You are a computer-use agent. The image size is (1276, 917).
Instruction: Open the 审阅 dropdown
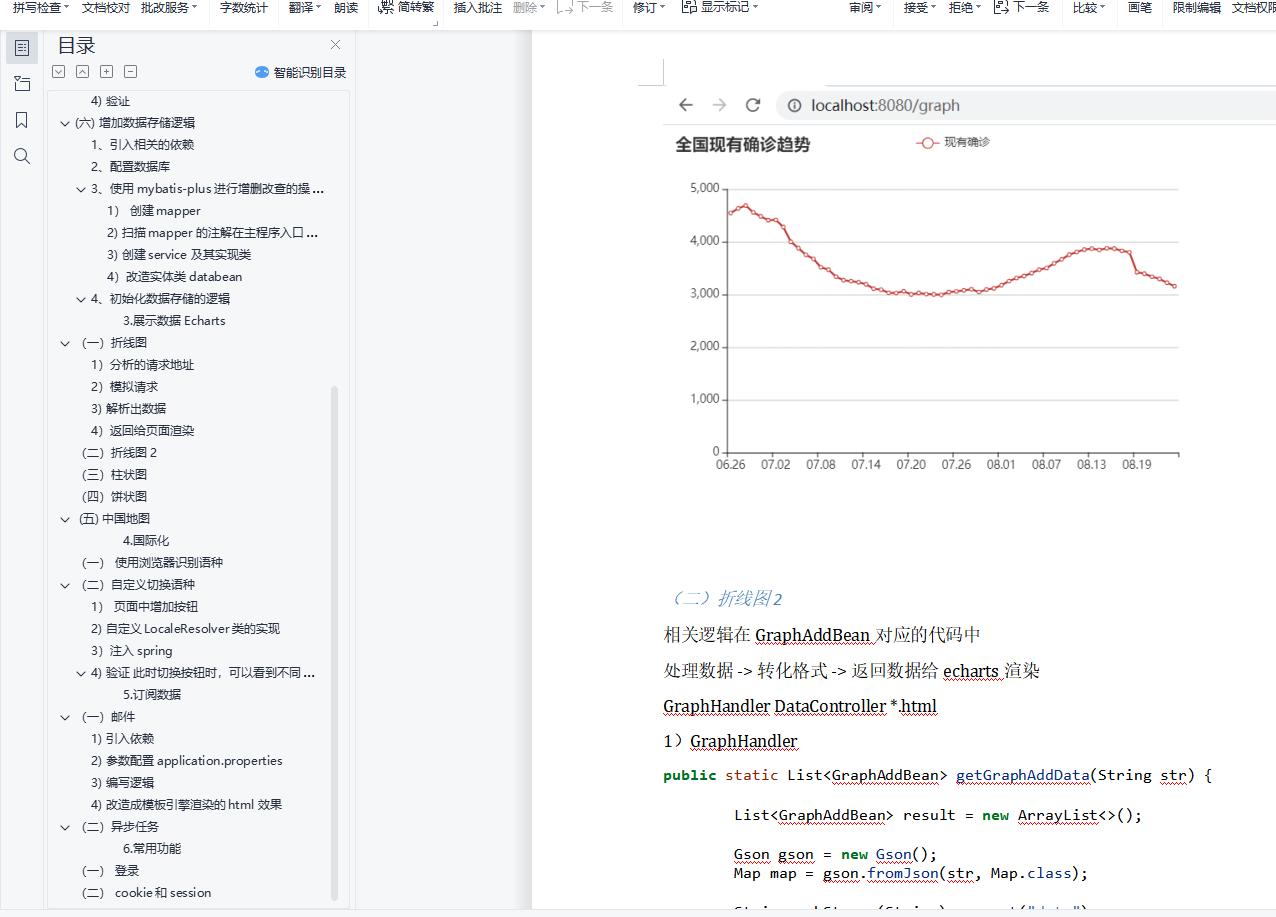coord(865,7)
